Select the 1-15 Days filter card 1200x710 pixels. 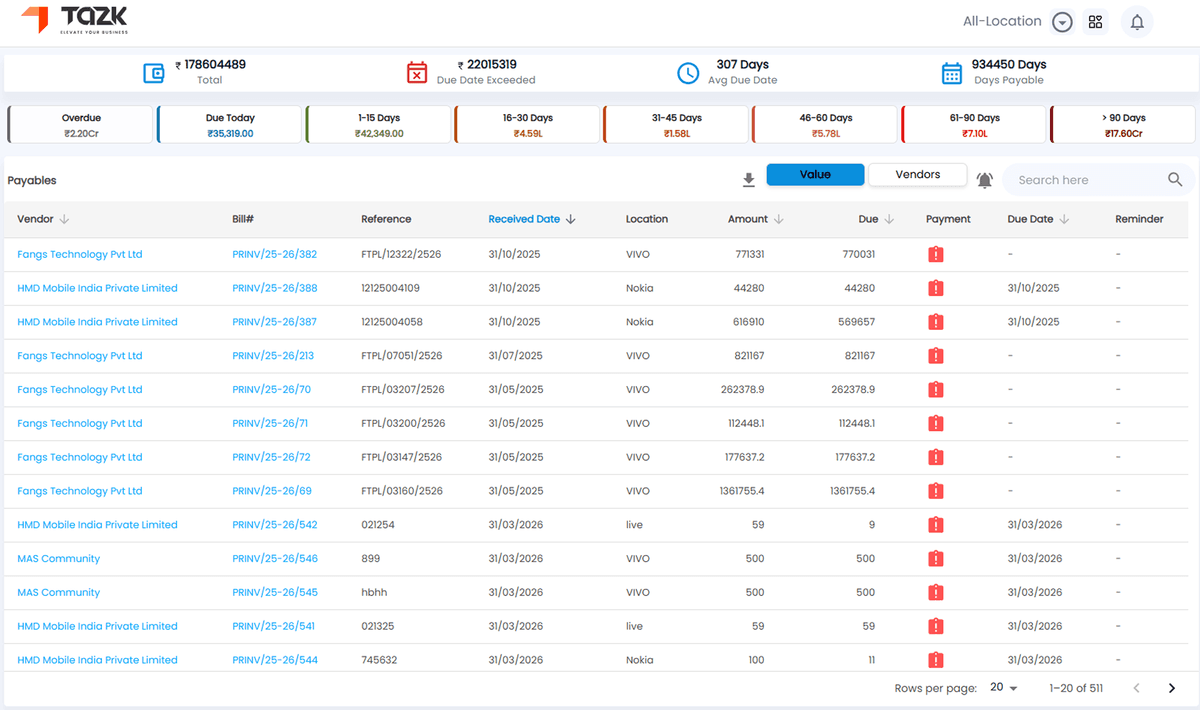(x=379, y=125)
